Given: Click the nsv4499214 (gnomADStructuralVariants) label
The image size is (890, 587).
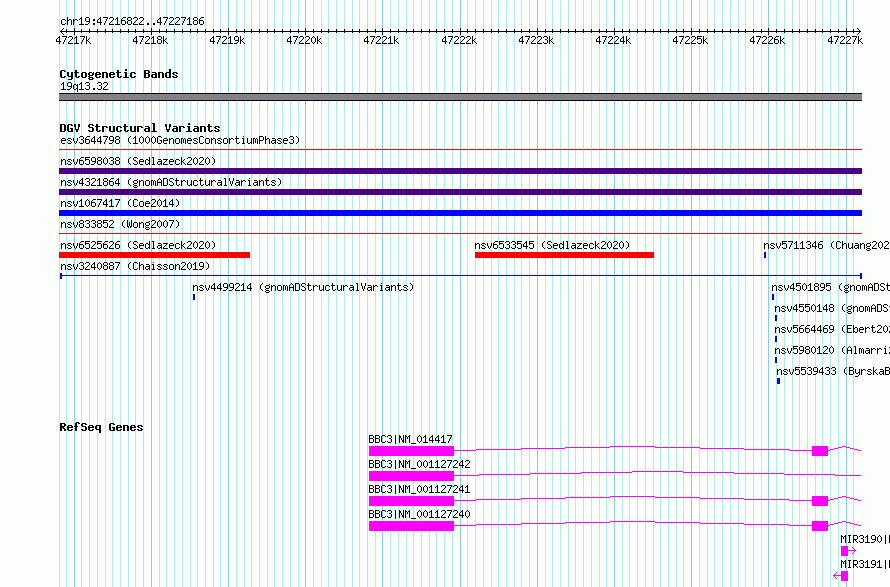Looking at the screenshot, I should click(x=303, y=287).
